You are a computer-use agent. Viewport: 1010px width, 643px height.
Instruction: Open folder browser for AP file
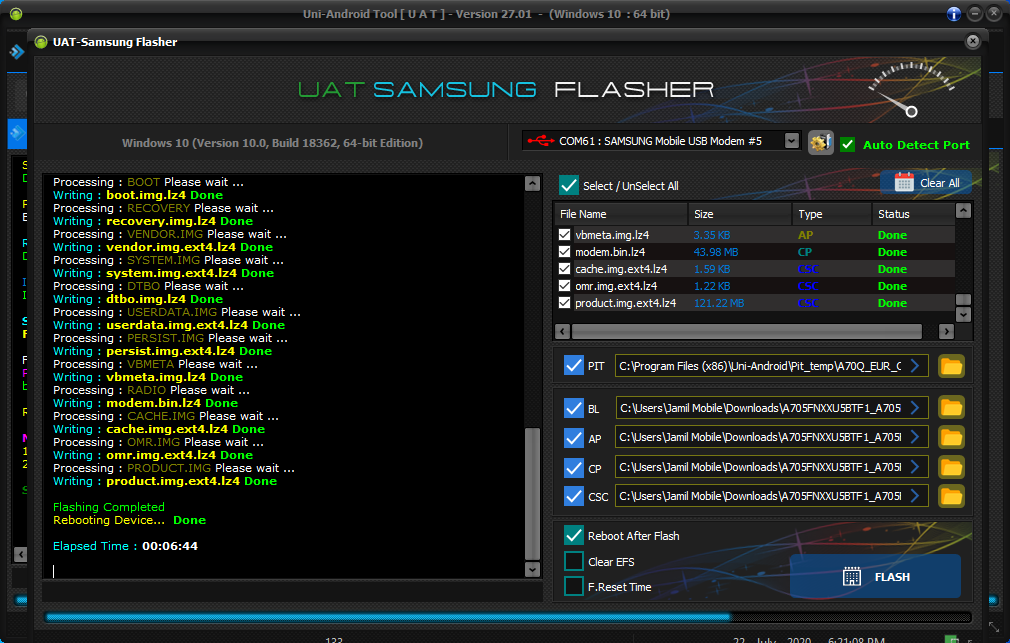click(951, 437)
